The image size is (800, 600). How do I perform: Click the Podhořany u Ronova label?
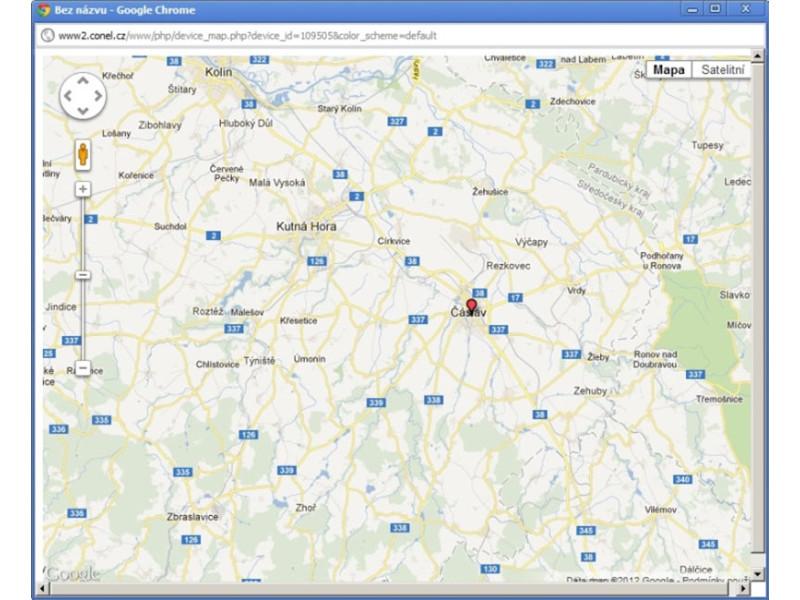tap(662, 261)
